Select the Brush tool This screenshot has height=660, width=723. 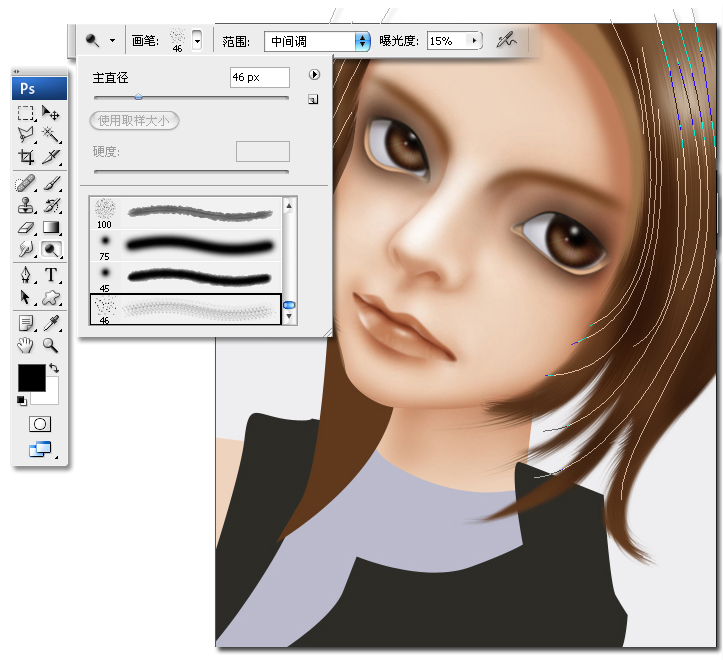pos(51,184)
